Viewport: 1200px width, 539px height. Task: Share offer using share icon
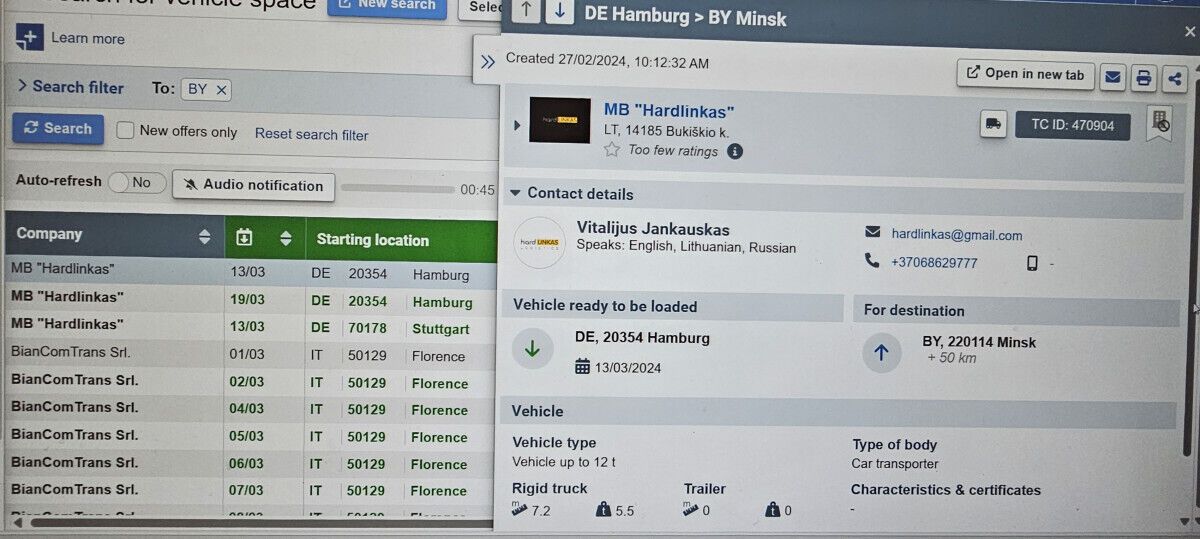[1175, 78]
